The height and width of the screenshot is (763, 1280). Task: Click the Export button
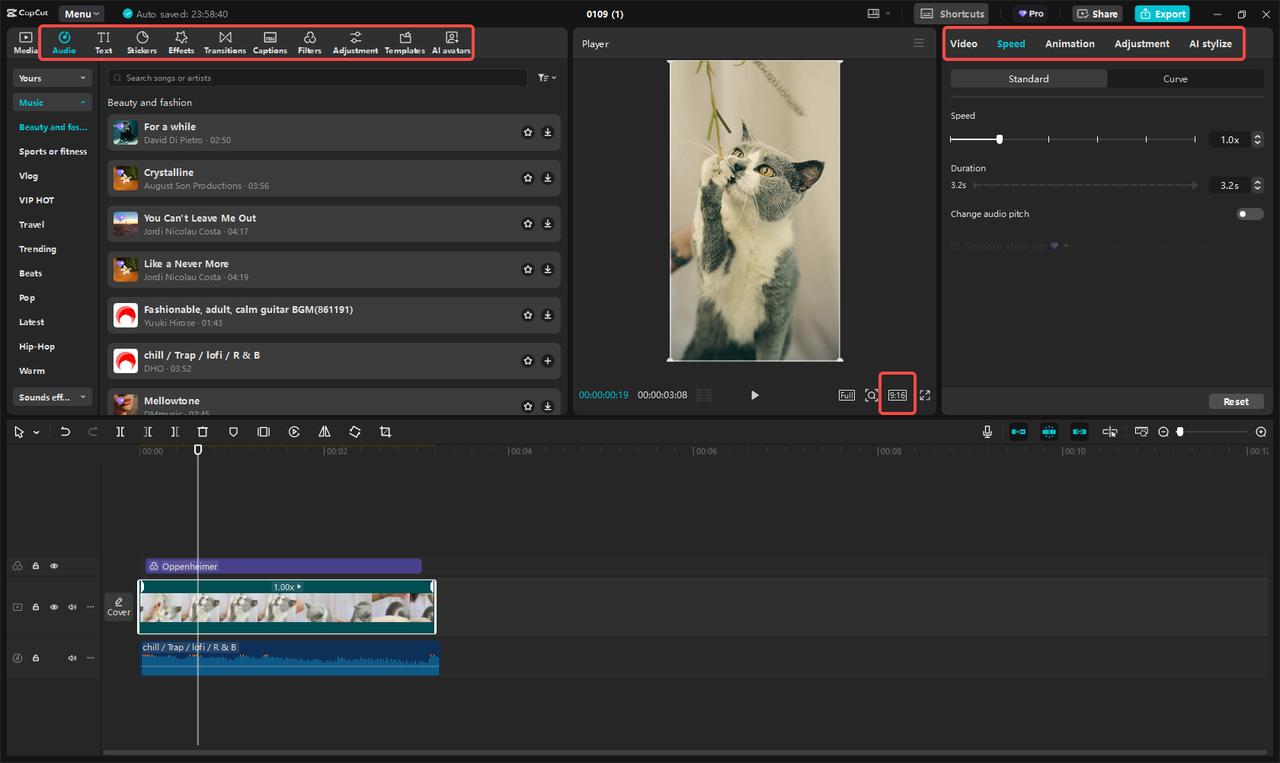tap(1162, 13)
